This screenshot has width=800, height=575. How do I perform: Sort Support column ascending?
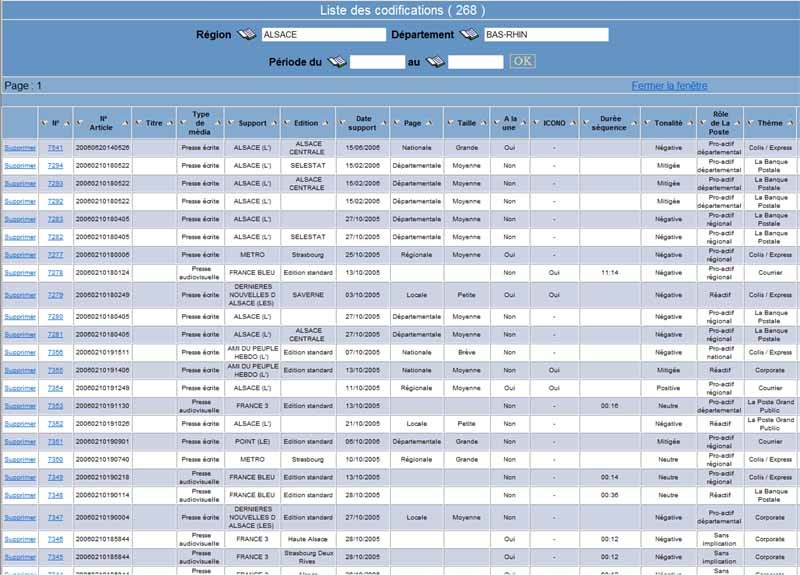pos(274,123)
